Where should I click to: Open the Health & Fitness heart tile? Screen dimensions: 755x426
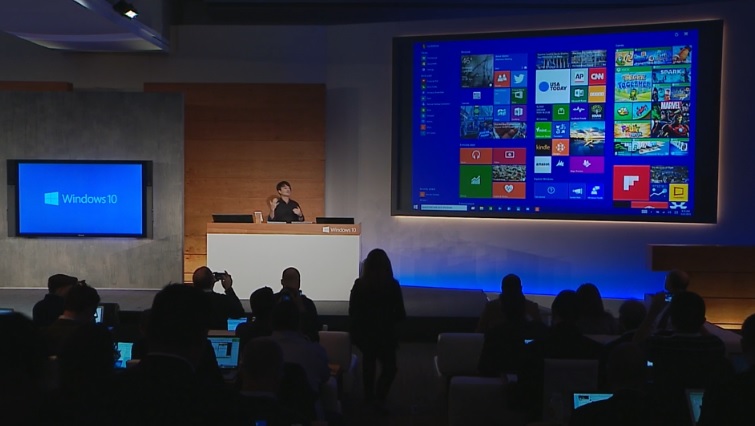[x=509, y=190]
